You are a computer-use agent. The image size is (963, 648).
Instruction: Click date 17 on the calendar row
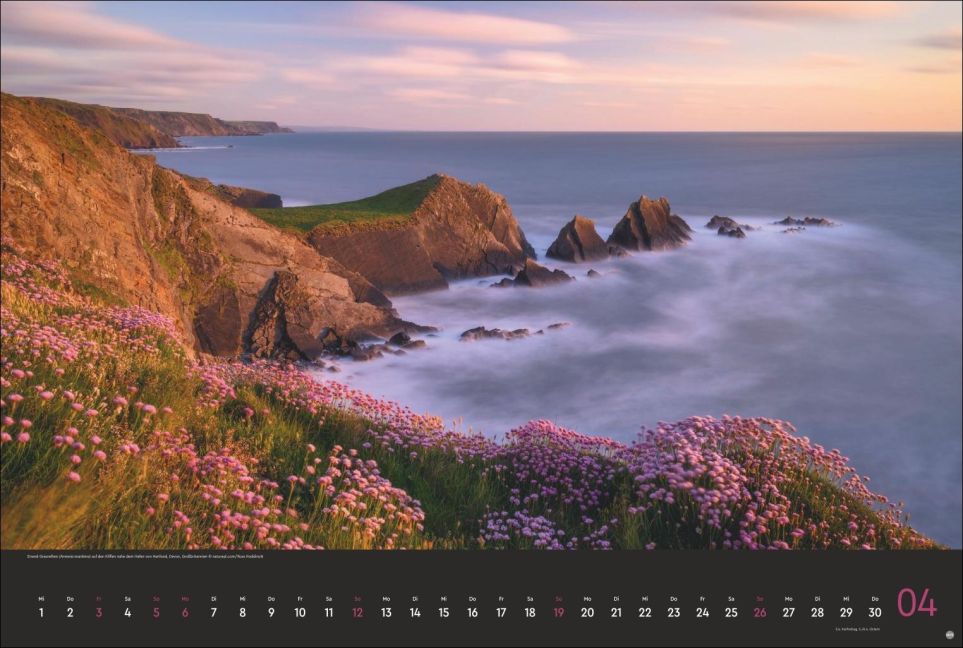point(501,612)
